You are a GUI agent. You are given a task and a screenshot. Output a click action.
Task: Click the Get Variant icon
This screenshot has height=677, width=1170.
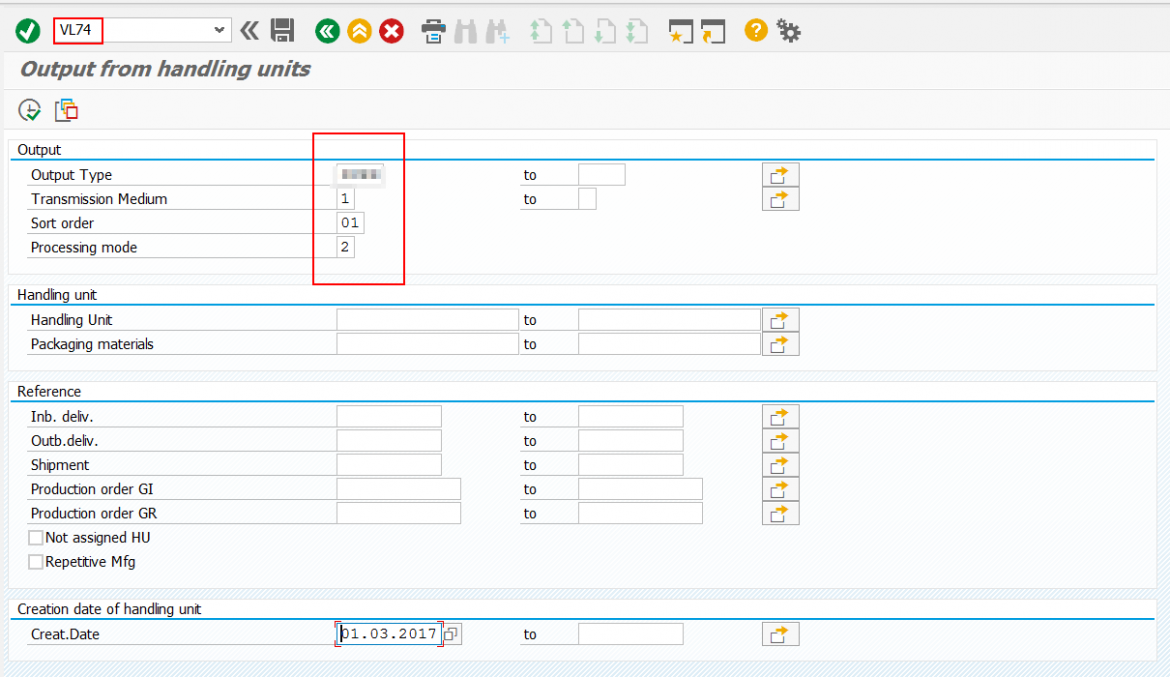pyautogui.click(x=66, y=110)
